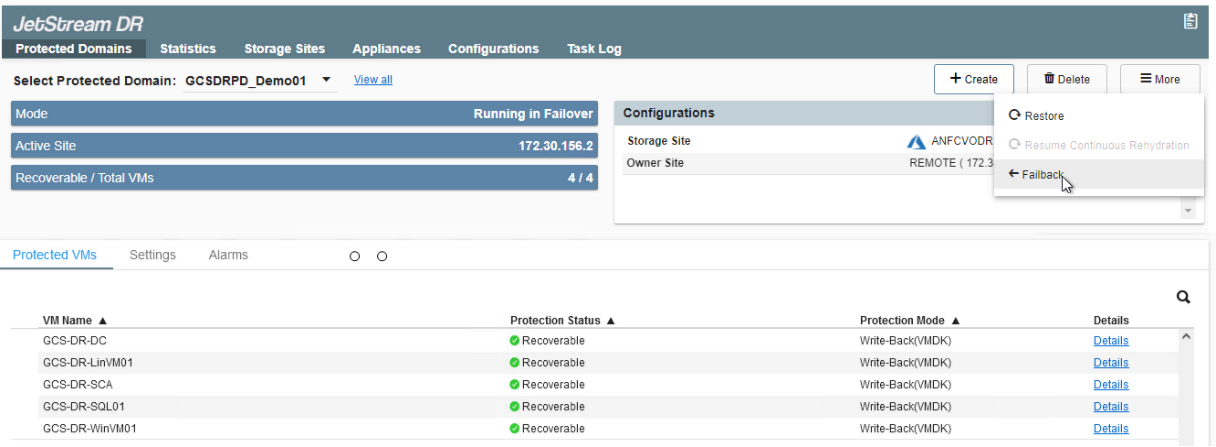This screenshot has height=447, width=1216.
Task: Open the Protected Domains tab
Action: tap(74, 49)
